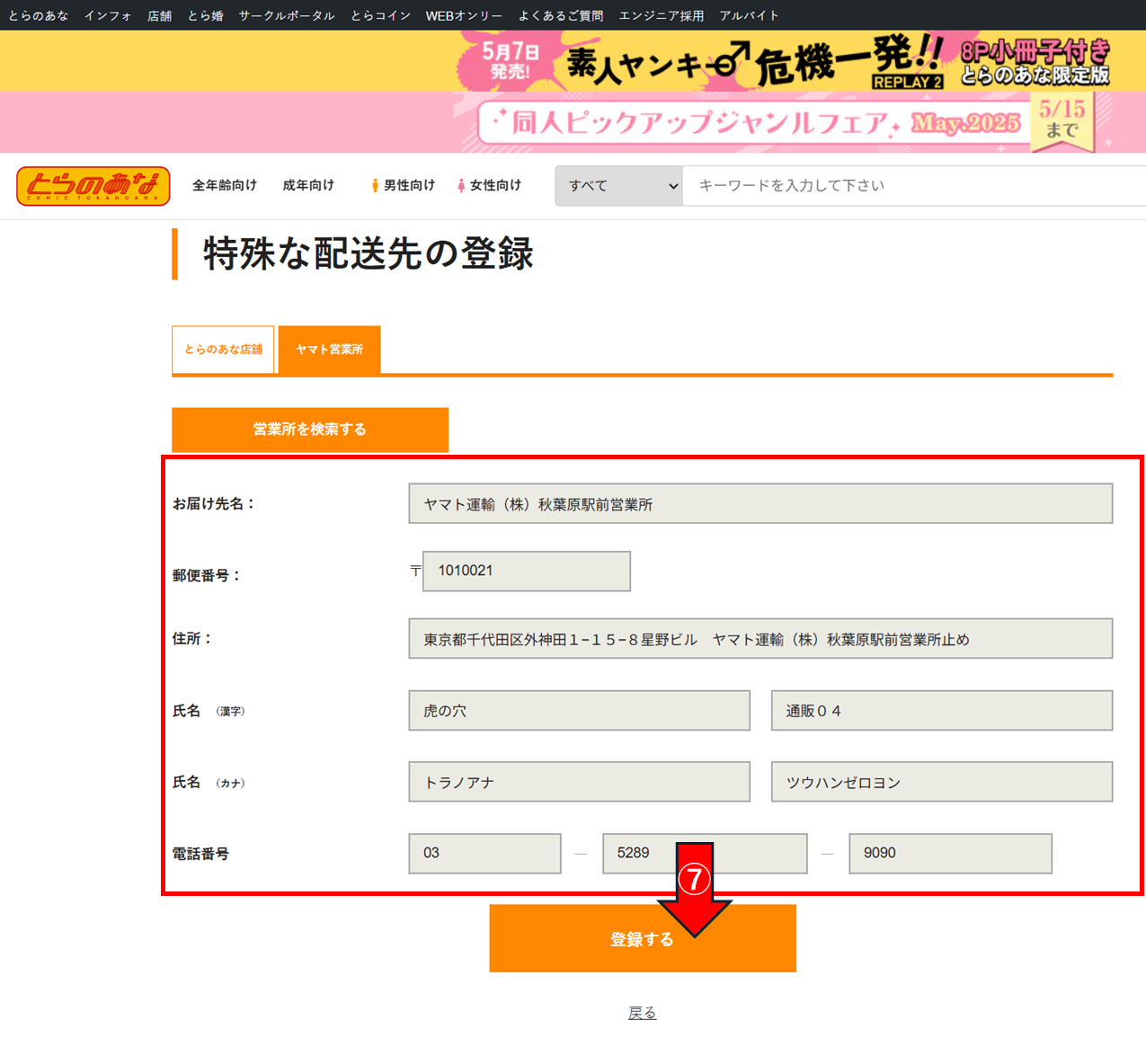Click the kana field トラノアナ
Image resolution: width=1146 pixels, height=1064 pixels.
point(580,782)
